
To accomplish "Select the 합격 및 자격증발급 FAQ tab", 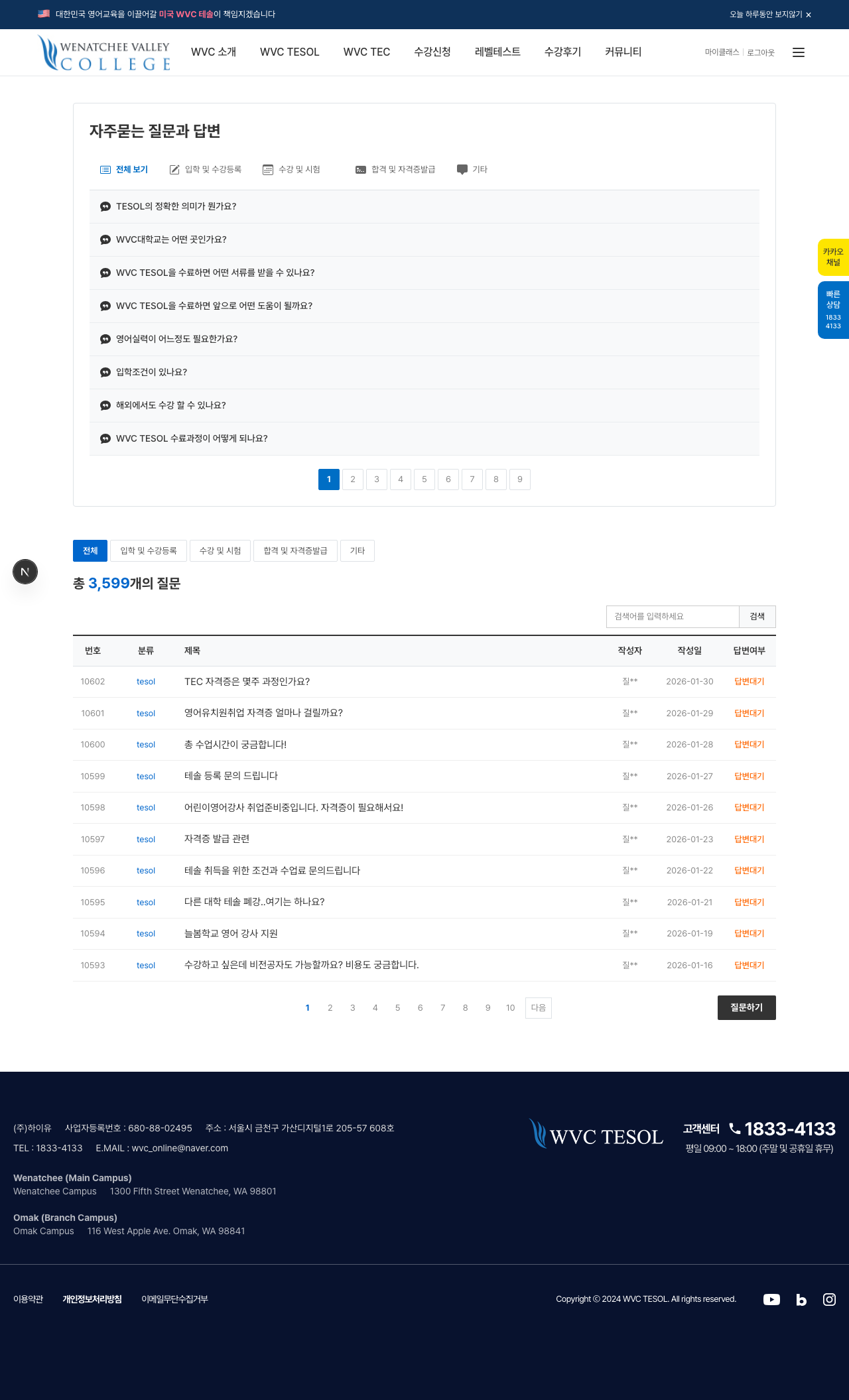I will click(395, 170).
